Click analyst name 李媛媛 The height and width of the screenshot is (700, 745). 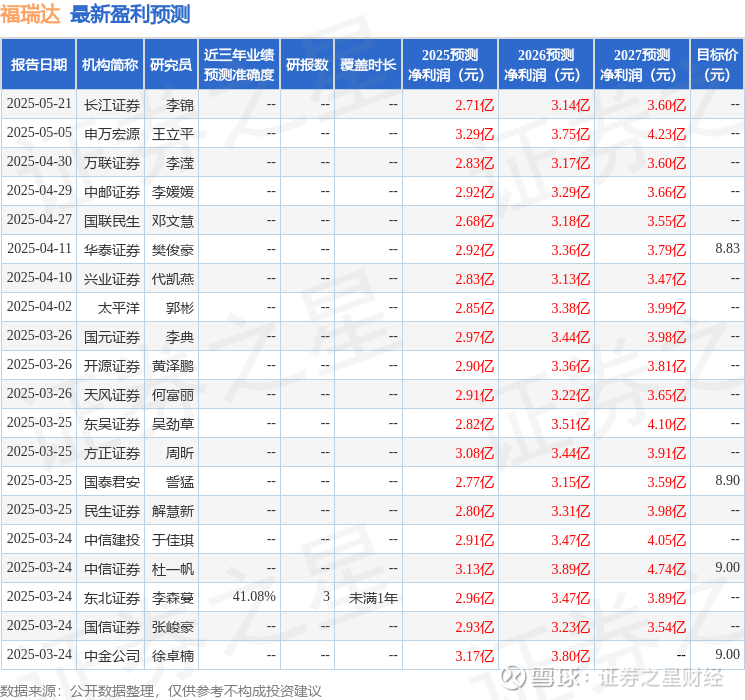click(172, 192)
